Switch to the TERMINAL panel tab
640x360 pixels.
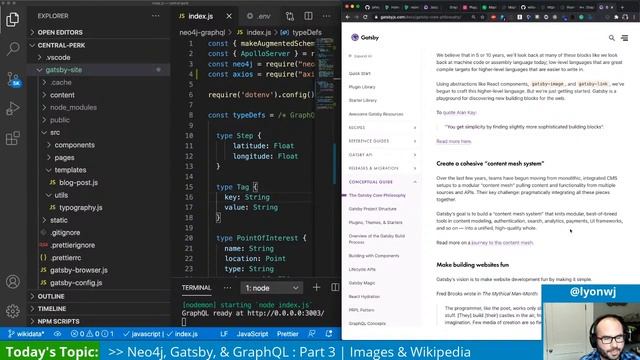[196, 288]
